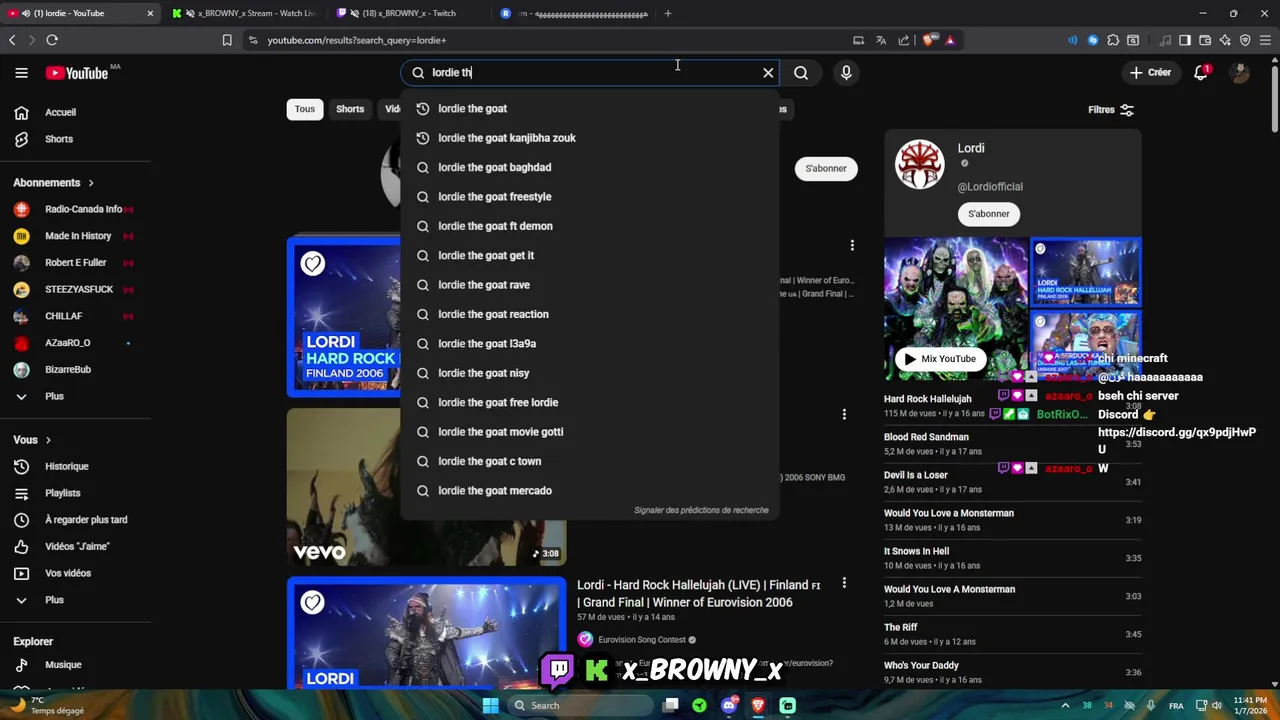
Task: Go to the YouTube home logo
Action: [76, 73]
